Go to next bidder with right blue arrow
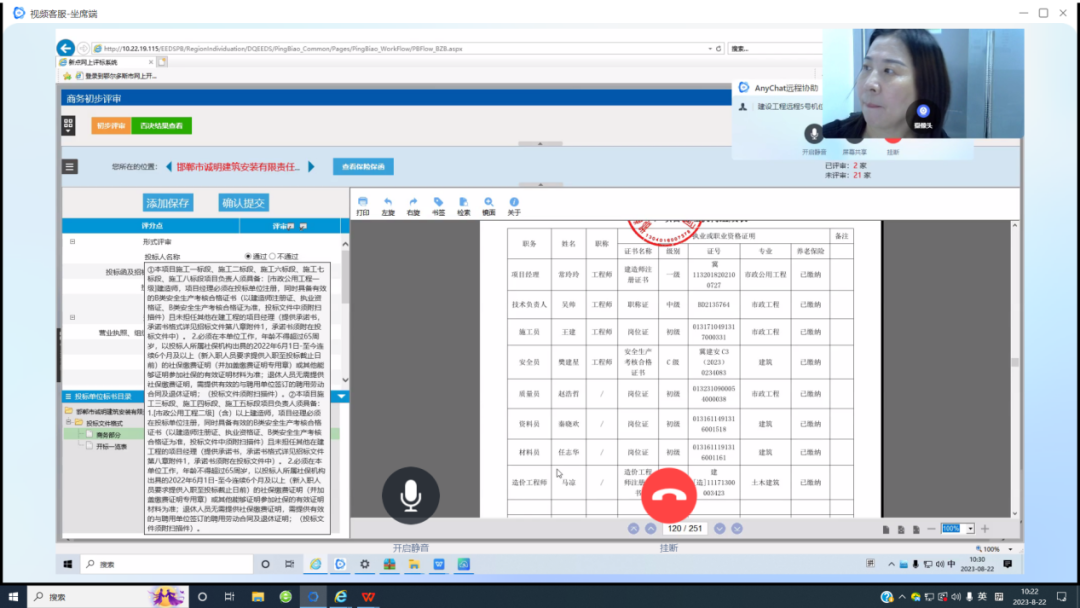Viewport: 1080px width, 608px height. 311,167
